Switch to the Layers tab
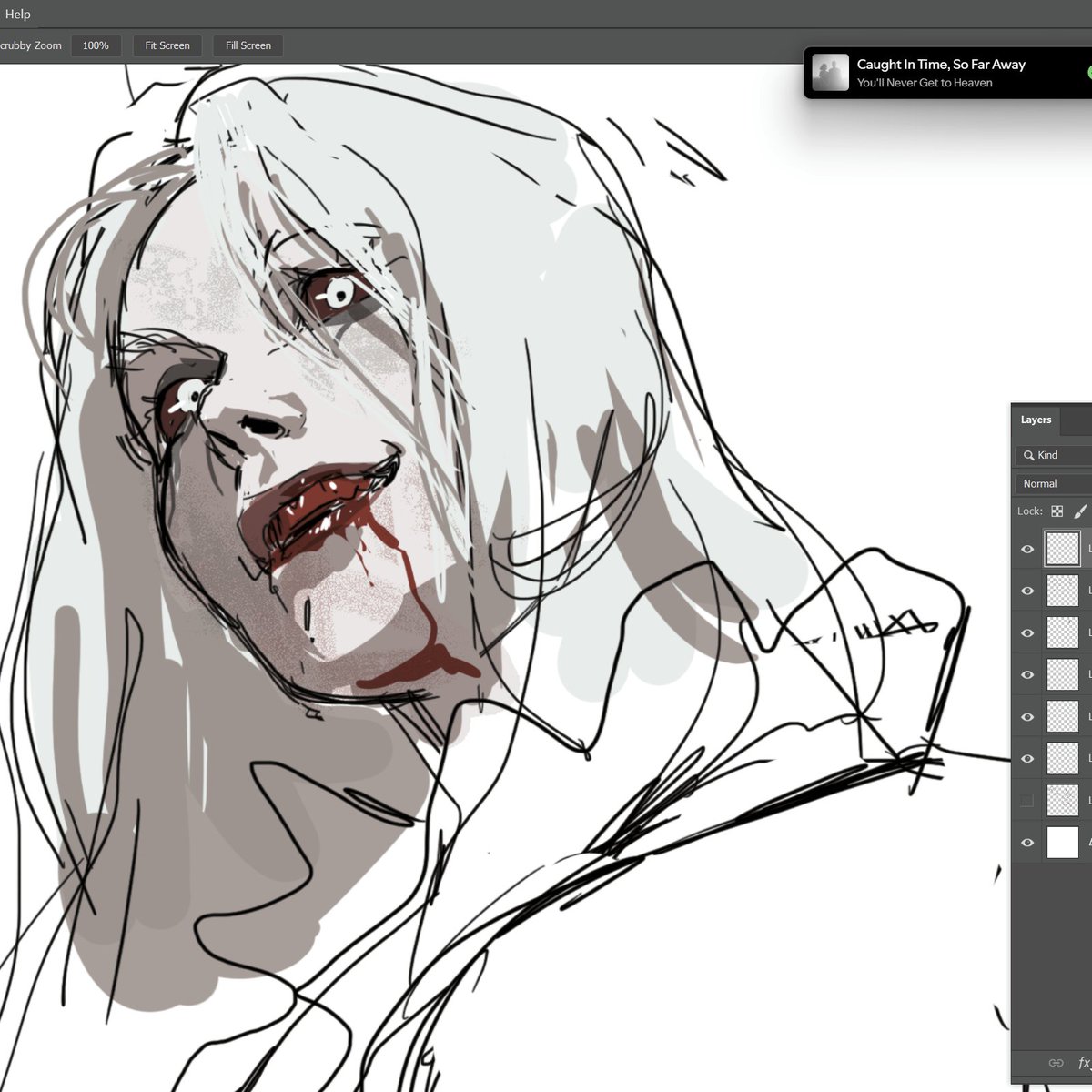This screenshot has height=1092, width=1092. (x=1036, y=420)
